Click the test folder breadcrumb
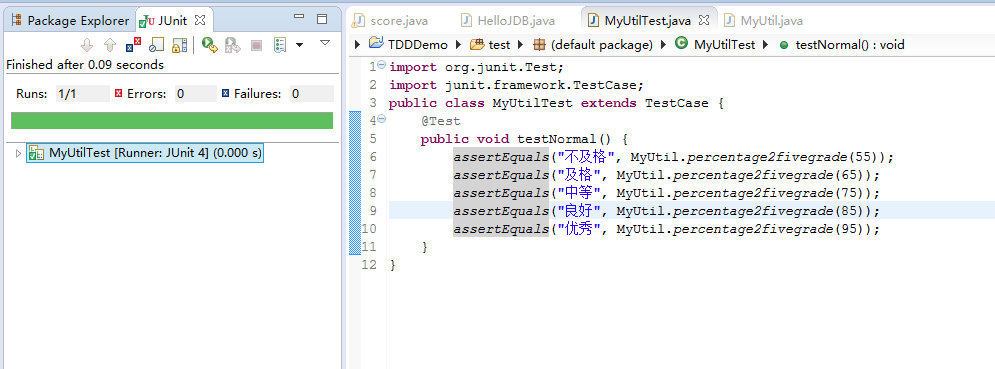This screenshot has width=995, height=369. point(499,44)
